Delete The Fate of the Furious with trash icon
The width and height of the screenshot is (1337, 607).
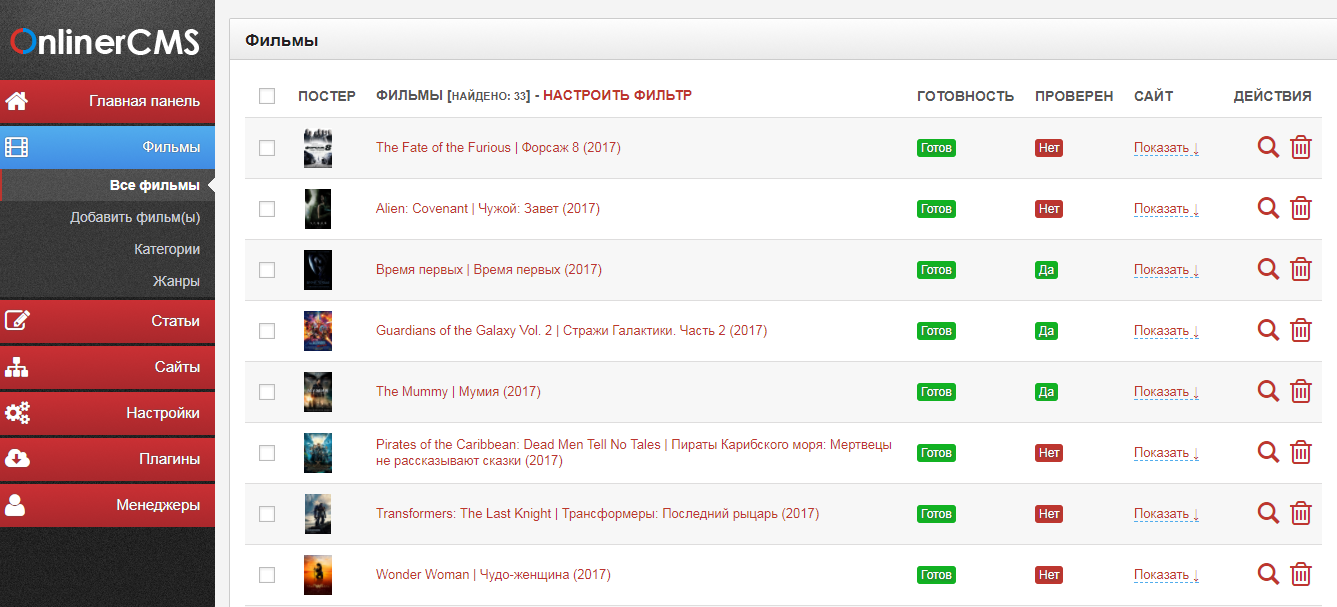click(1301, 148)
